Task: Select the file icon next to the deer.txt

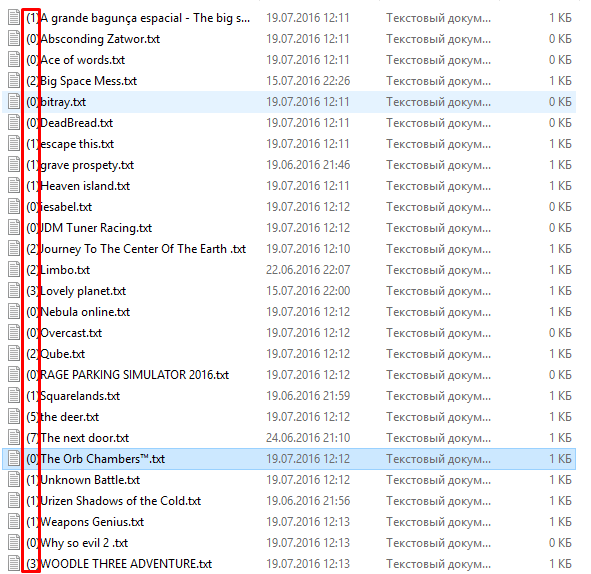Action: point(14,417)
